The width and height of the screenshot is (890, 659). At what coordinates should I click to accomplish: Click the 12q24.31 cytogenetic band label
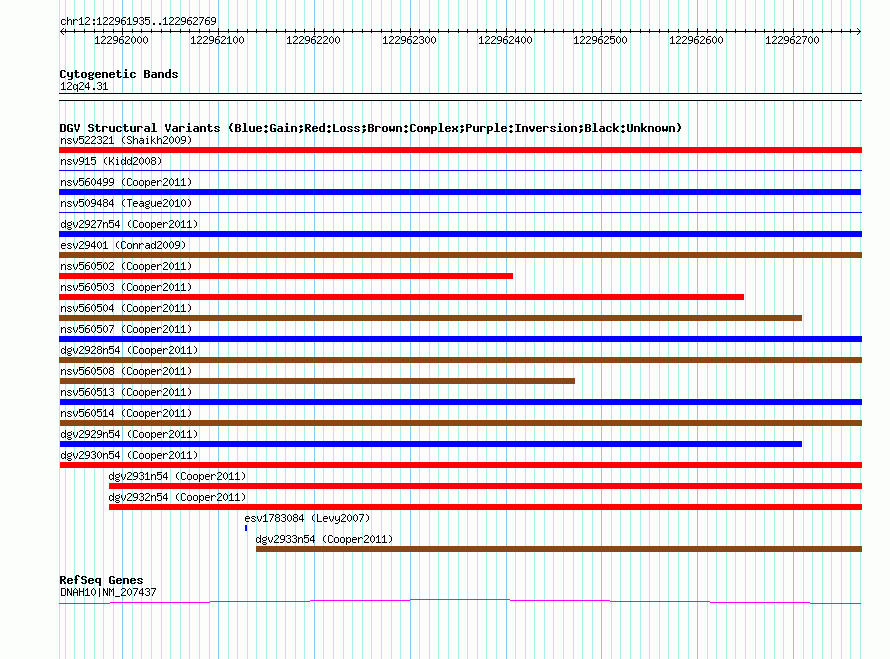tap(84, 86)
